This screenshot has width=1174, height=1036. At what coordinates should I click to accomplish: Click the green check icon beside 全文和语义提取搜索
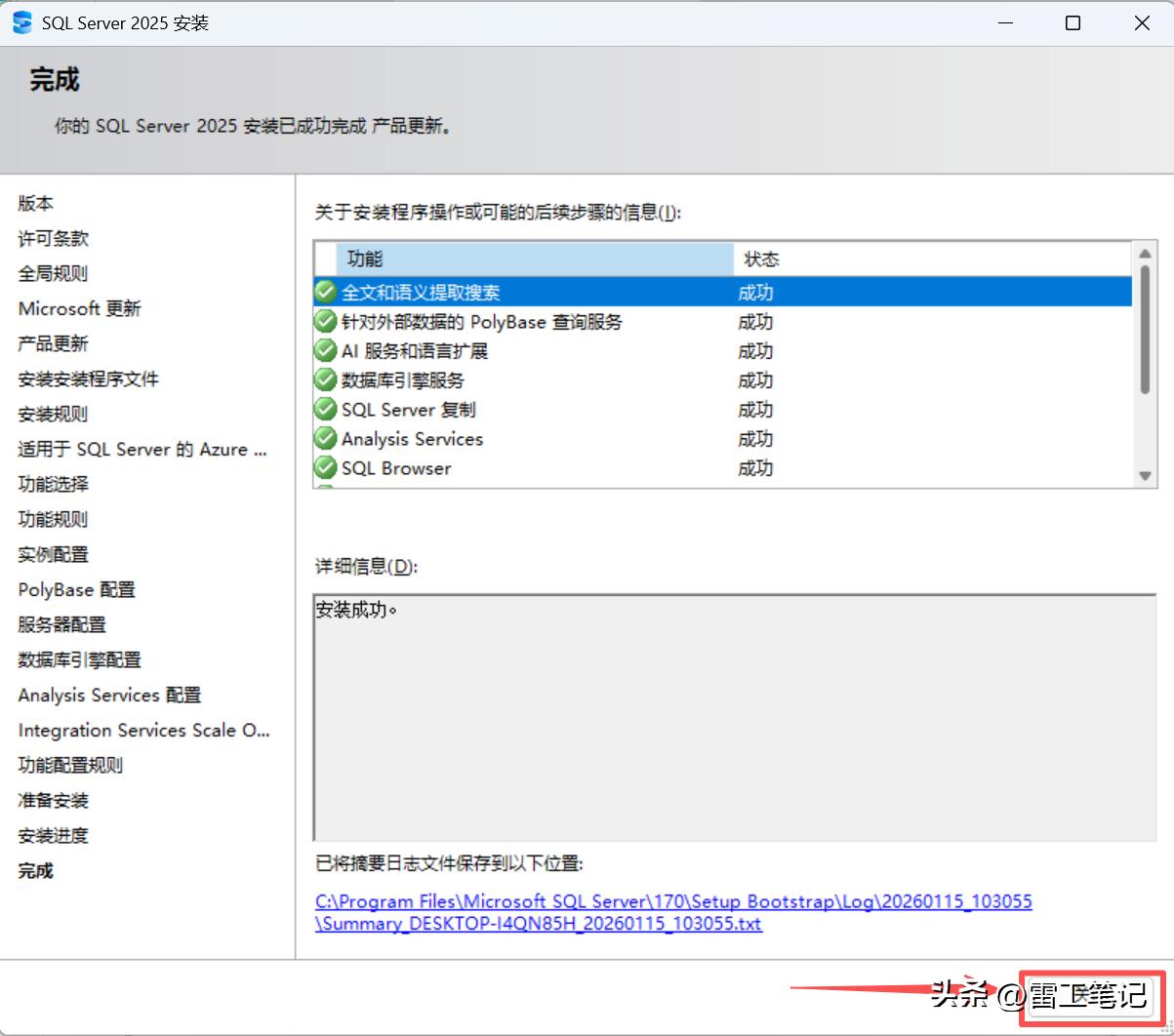point(326,292)
